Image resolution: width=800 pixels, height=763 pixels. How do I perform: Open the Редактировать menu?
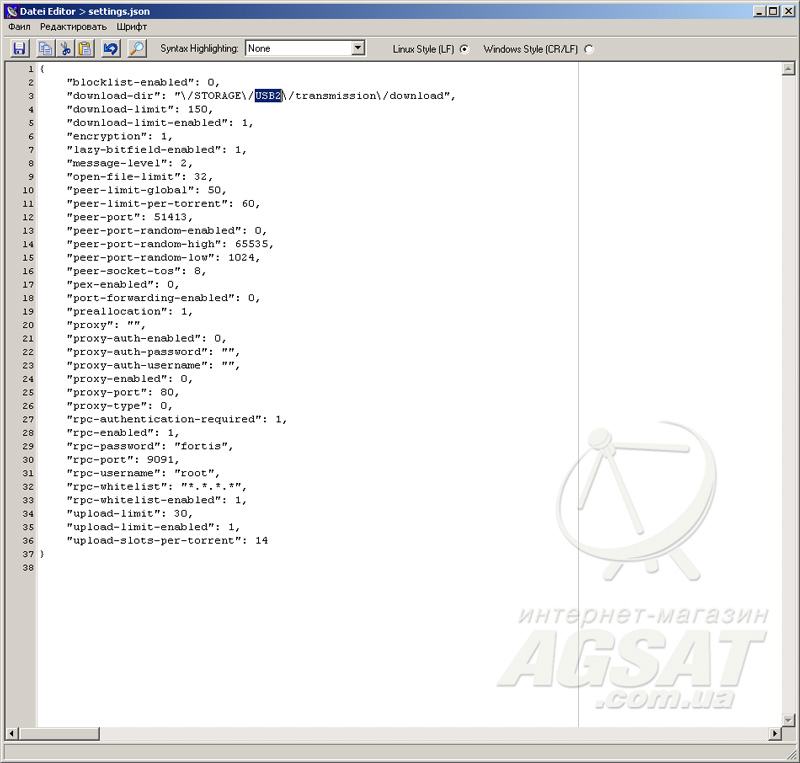[x=73, y=27]
